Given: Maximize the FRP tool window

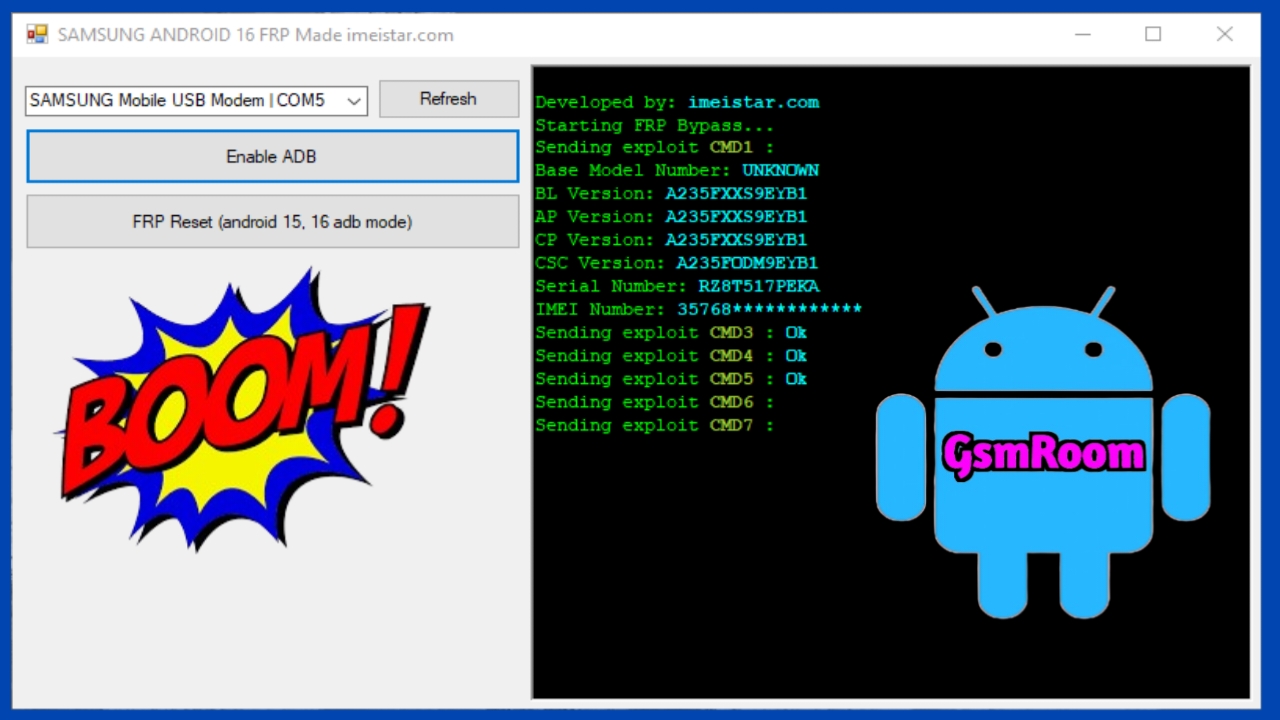Looking at the screenshot, I should [1153, 35].
